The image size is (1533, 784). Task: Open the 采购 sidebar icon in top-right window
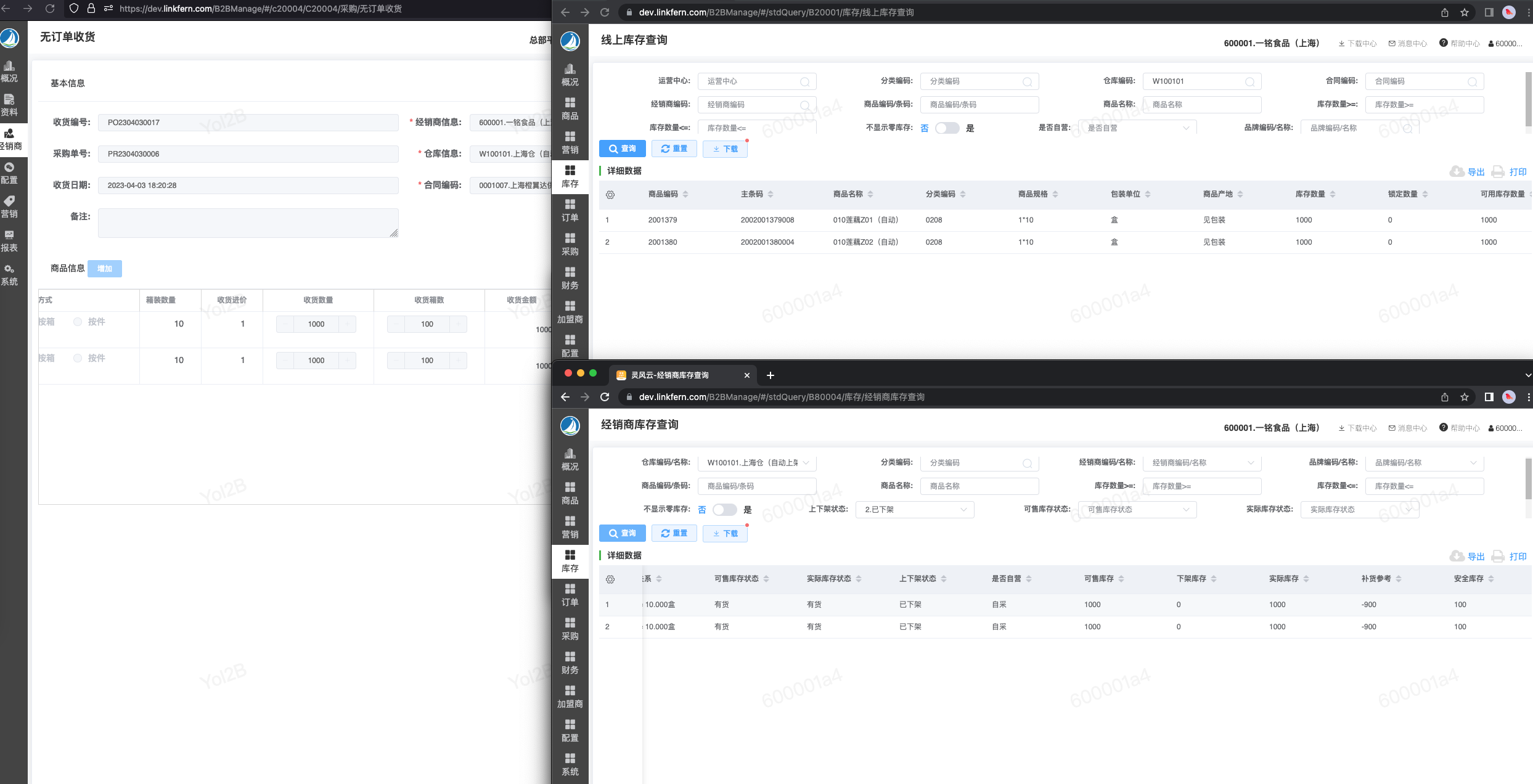coord(570,244)
